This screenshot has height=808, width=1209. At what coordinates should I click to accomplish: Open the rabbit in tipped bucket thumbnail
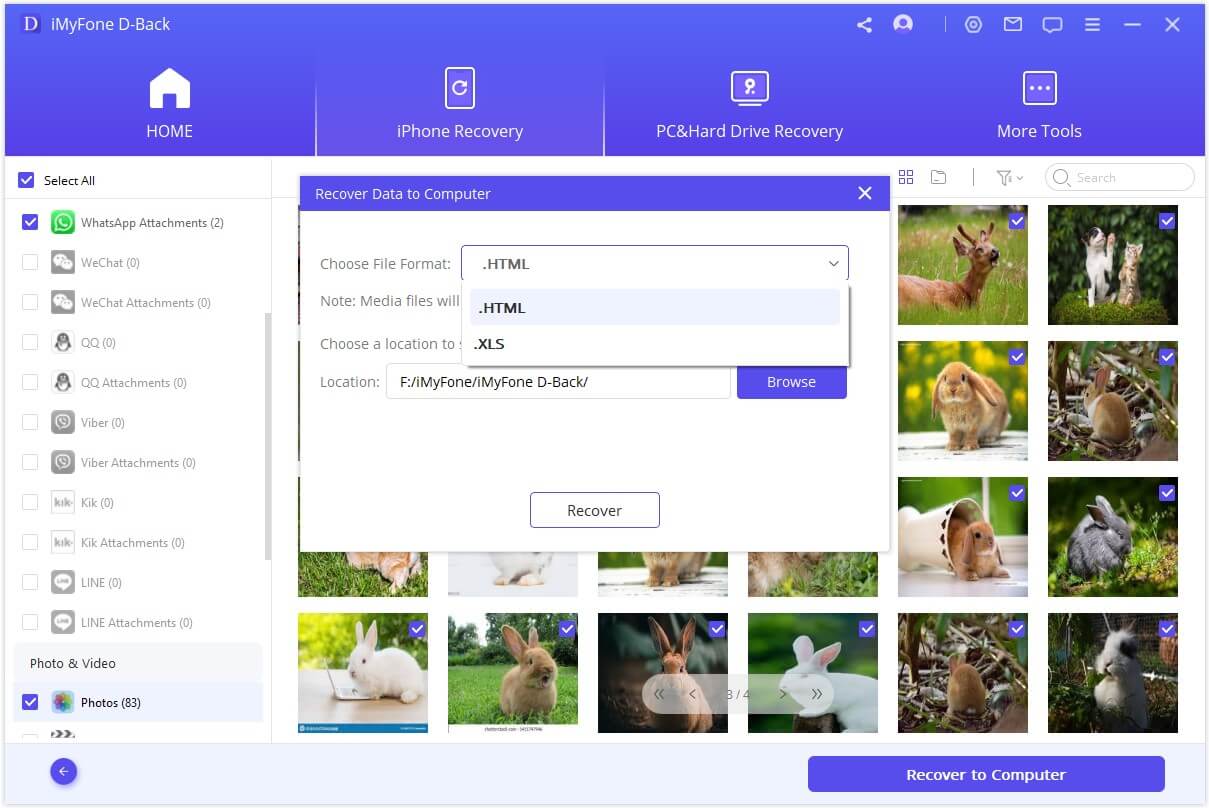pyautogui.click(x=963, y=537)
